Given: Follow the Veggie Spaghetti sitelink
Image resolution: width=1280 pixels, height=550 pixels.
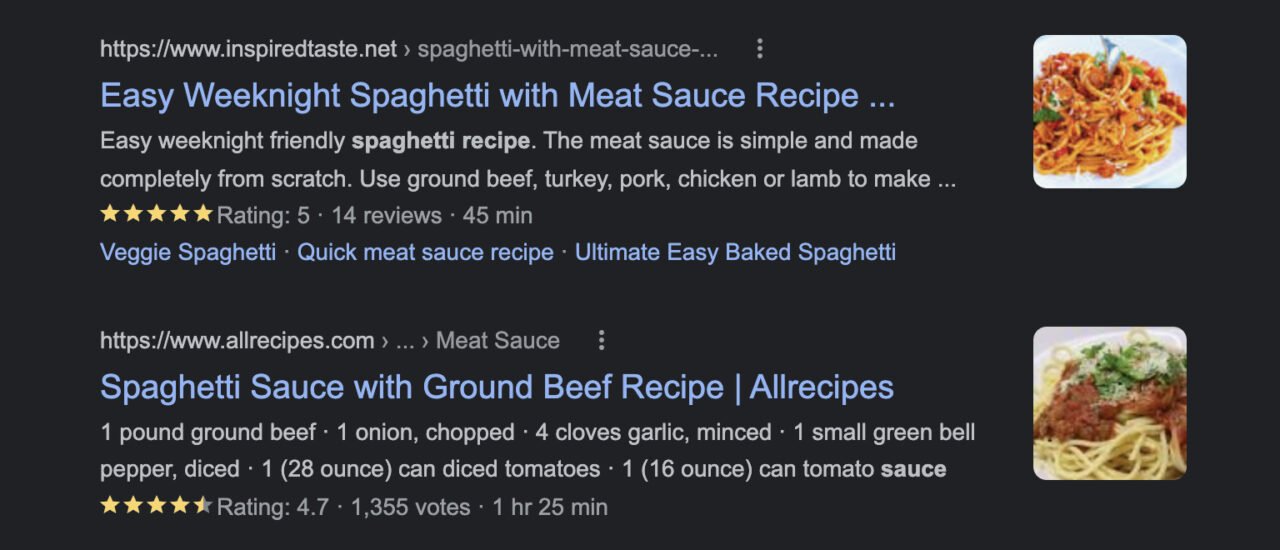Looking at the screenshot, I should tap(188, 252).
